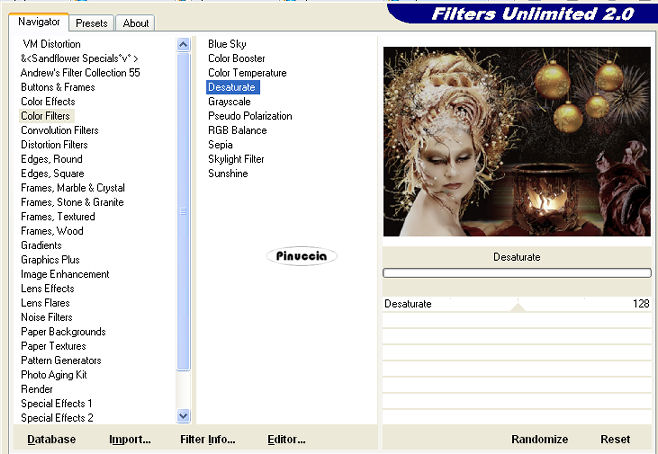Open the Presets tab
The width and height of the screenshot is (658, 454).
pos(91,23)
